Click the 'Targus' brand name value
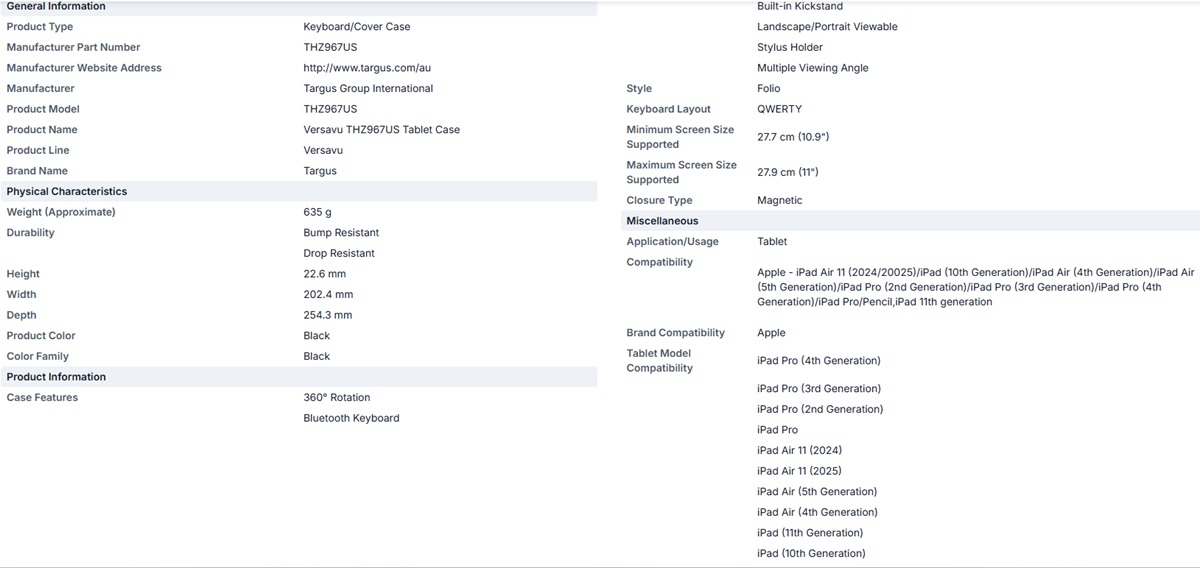This screenshot has width=1200, height=568. tap(320, 171)
